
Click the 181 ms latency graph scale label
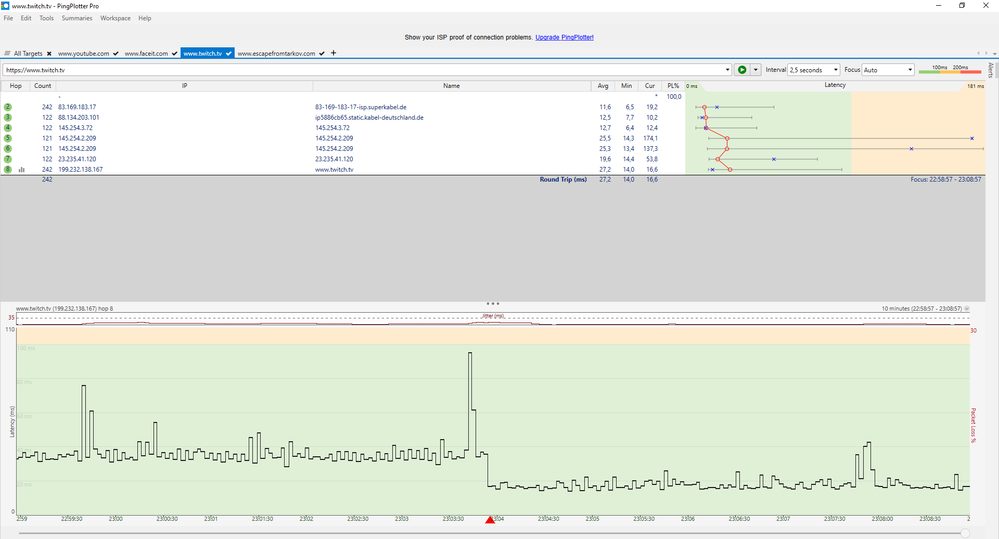975,86
